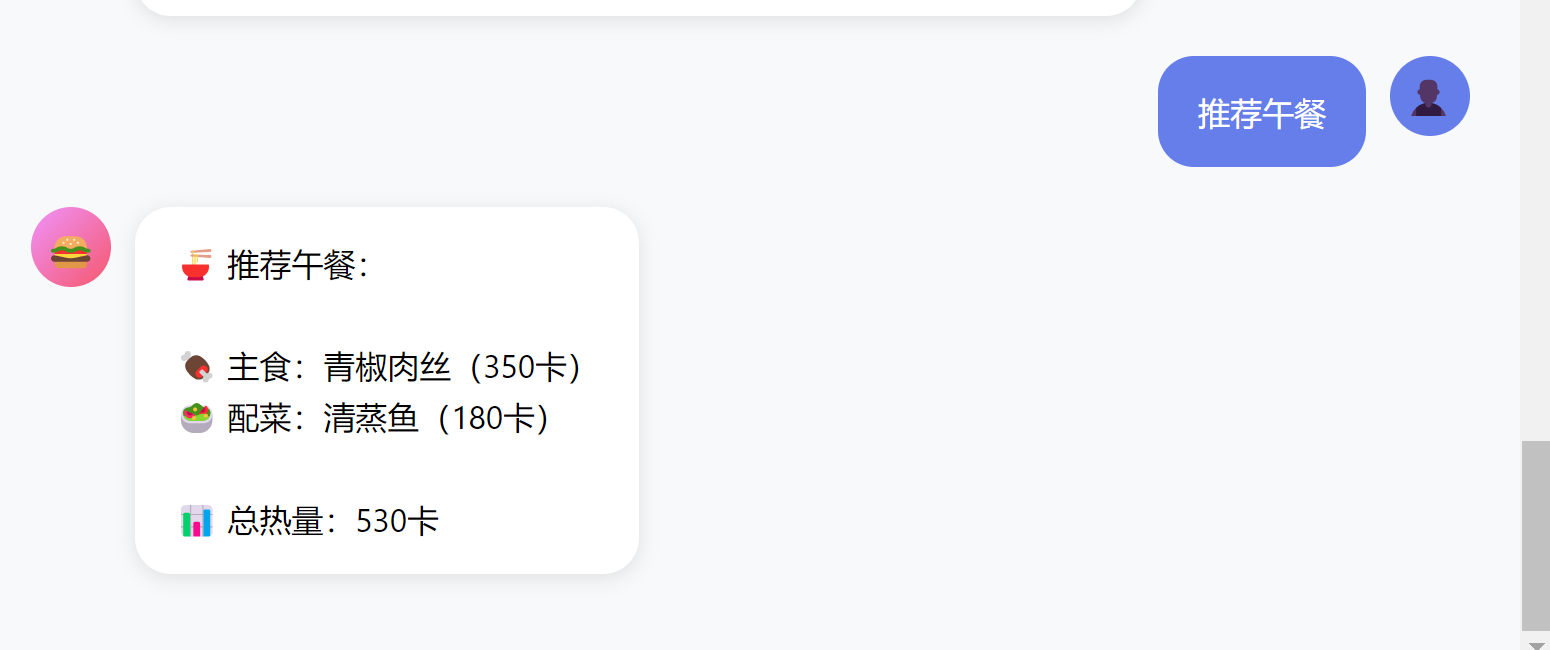Click the scrollbar track above the thumb
This screenshot has height=650, width=1550.
click(1536, 220)
